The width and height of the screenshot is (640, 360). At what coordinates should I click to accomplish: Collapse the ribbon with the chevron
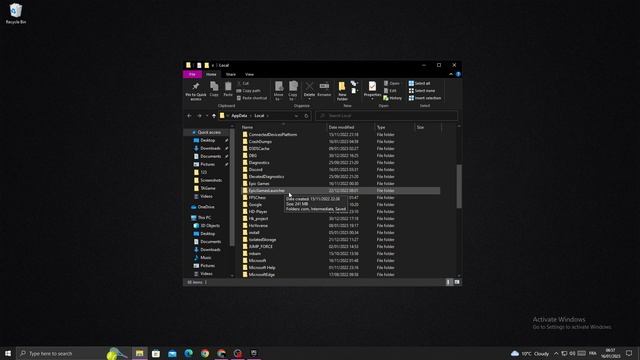(451, 74)
